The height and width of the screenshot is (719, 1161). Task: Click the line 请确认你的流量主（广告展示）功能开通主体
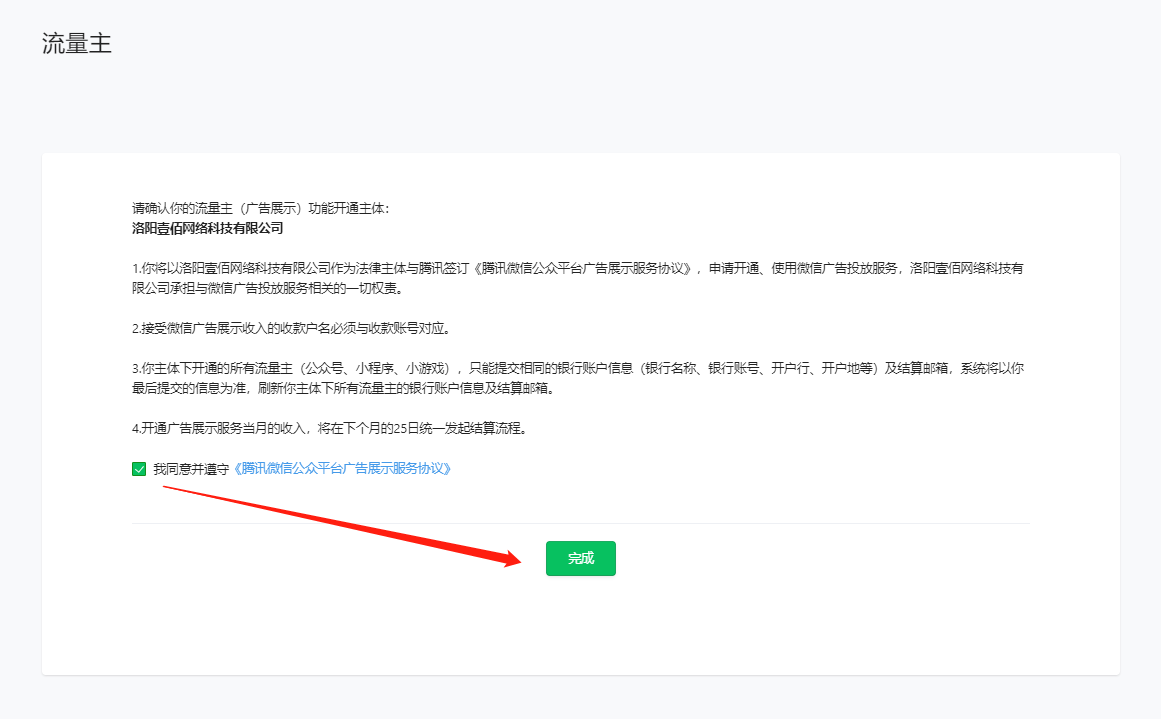click(x=261, y=209)
